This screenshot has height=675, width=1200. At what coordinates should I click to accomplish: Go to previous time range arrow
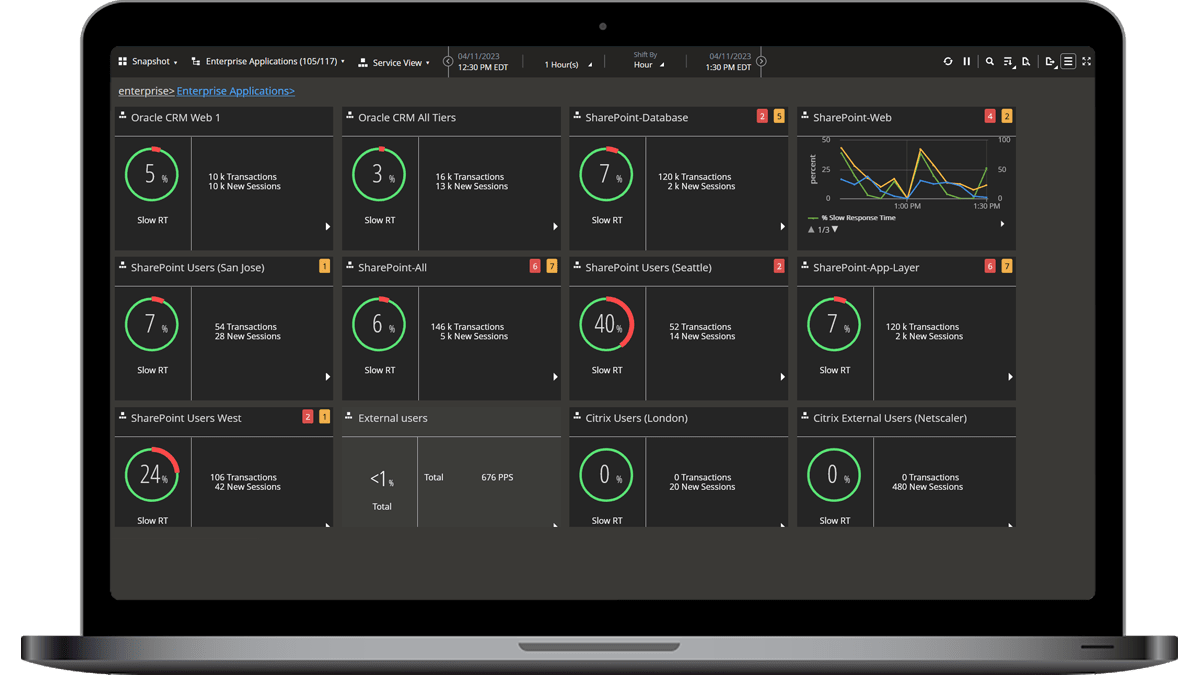(x=448, y=62)
